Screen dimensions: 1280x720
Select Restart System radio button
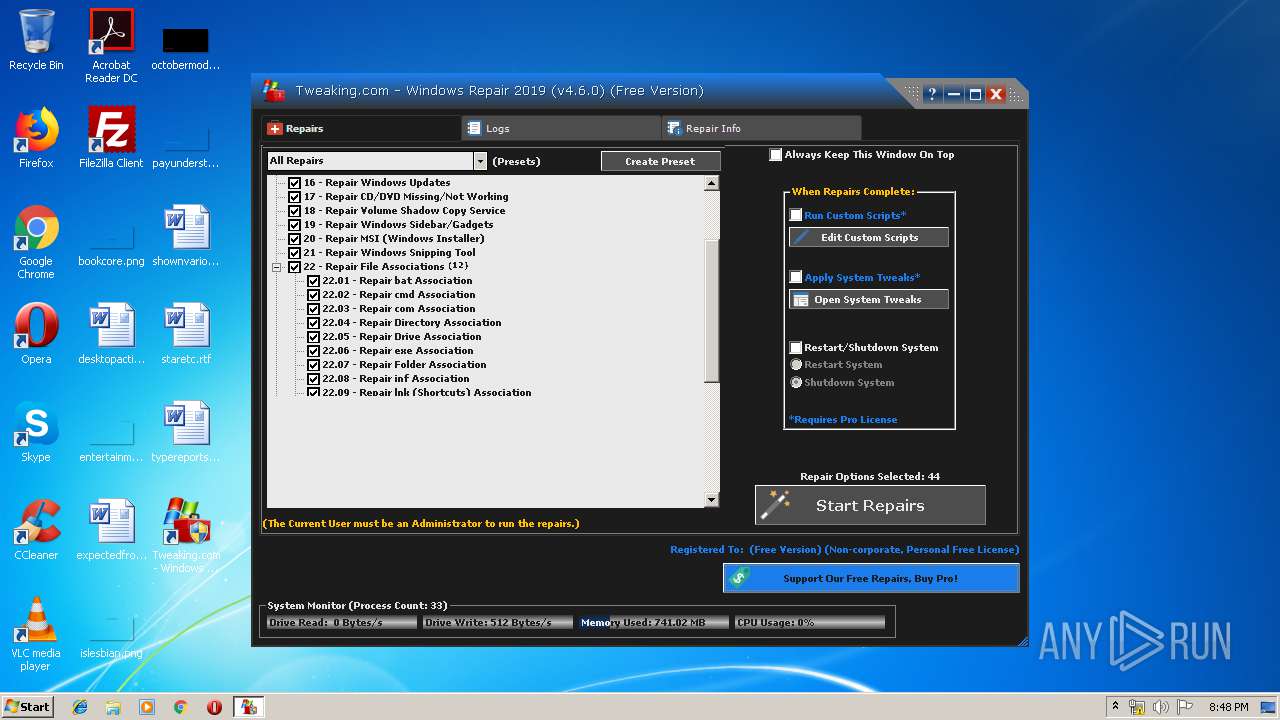coord(796,365)
